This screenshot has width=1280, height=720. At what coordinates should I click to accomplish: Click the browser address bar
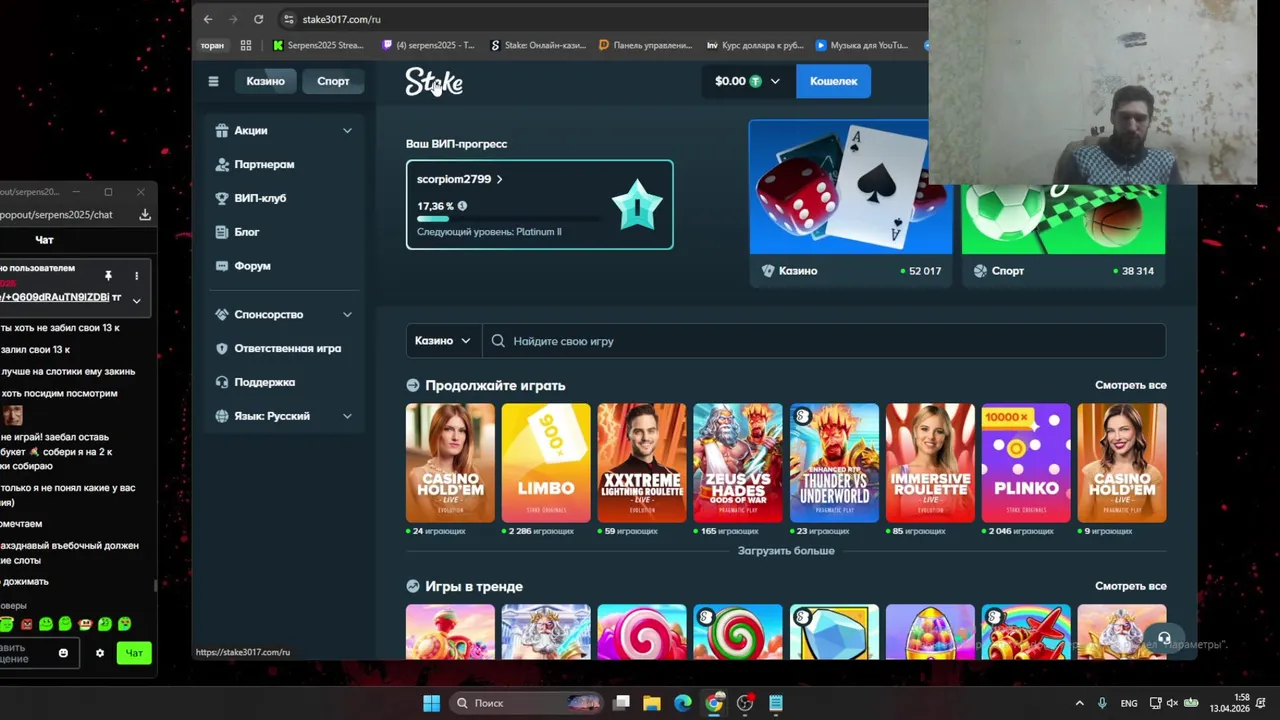pyautogui.click(x=600, y=19)
